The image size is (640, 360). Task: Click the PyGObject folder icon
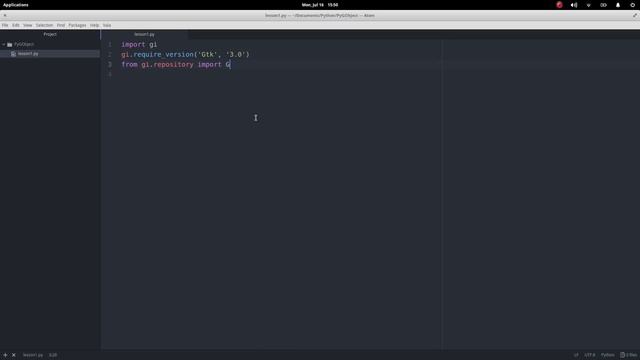pyautogui.click(x=9, y=44)
